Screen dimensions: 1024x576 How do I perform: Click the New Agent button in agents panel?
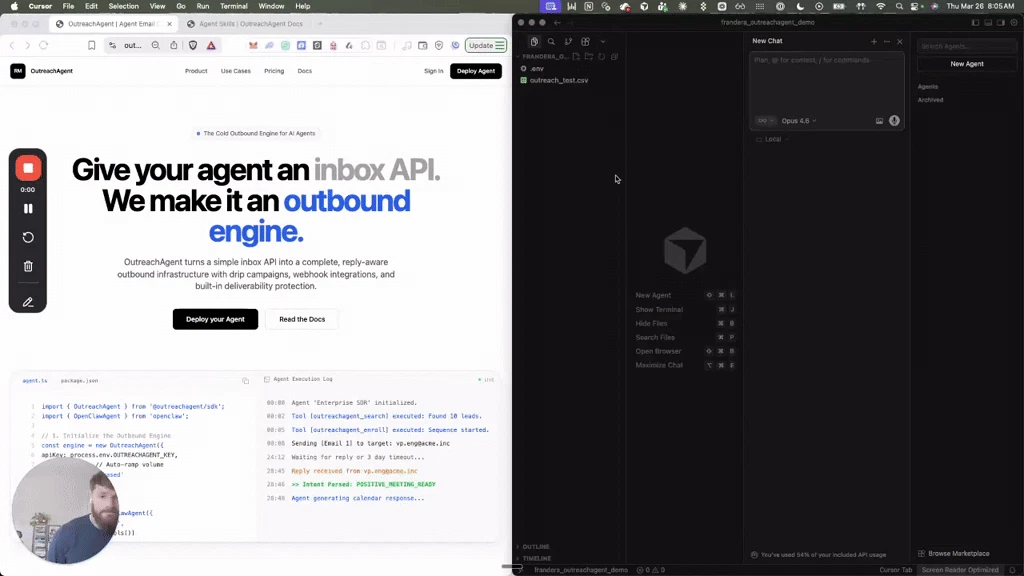[967, 64]
